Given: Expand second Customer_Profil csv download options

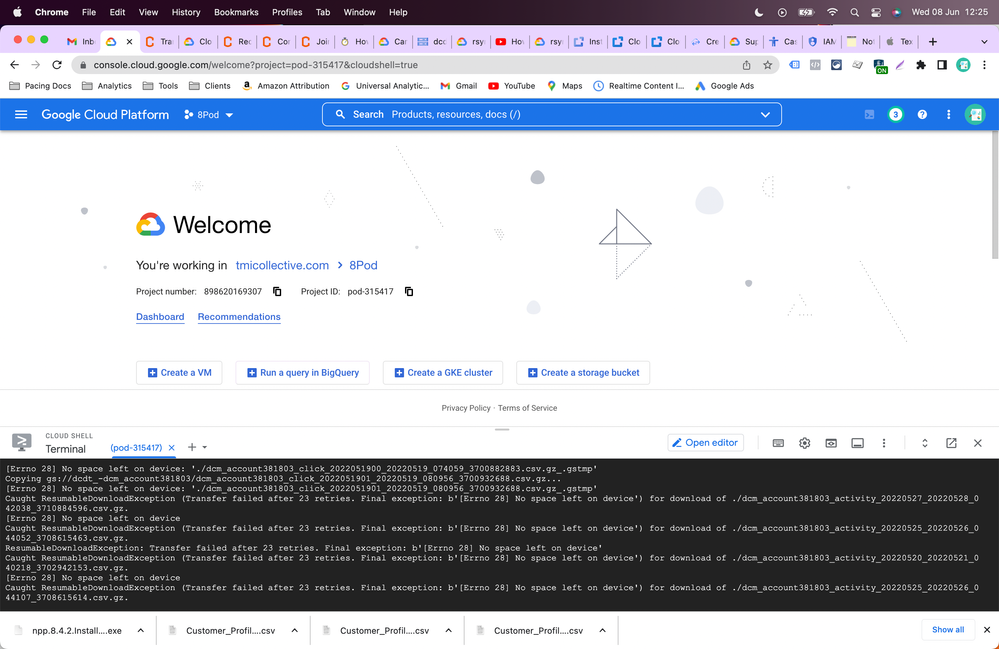Looking at the screenshot, I should [x=449, y=631].
